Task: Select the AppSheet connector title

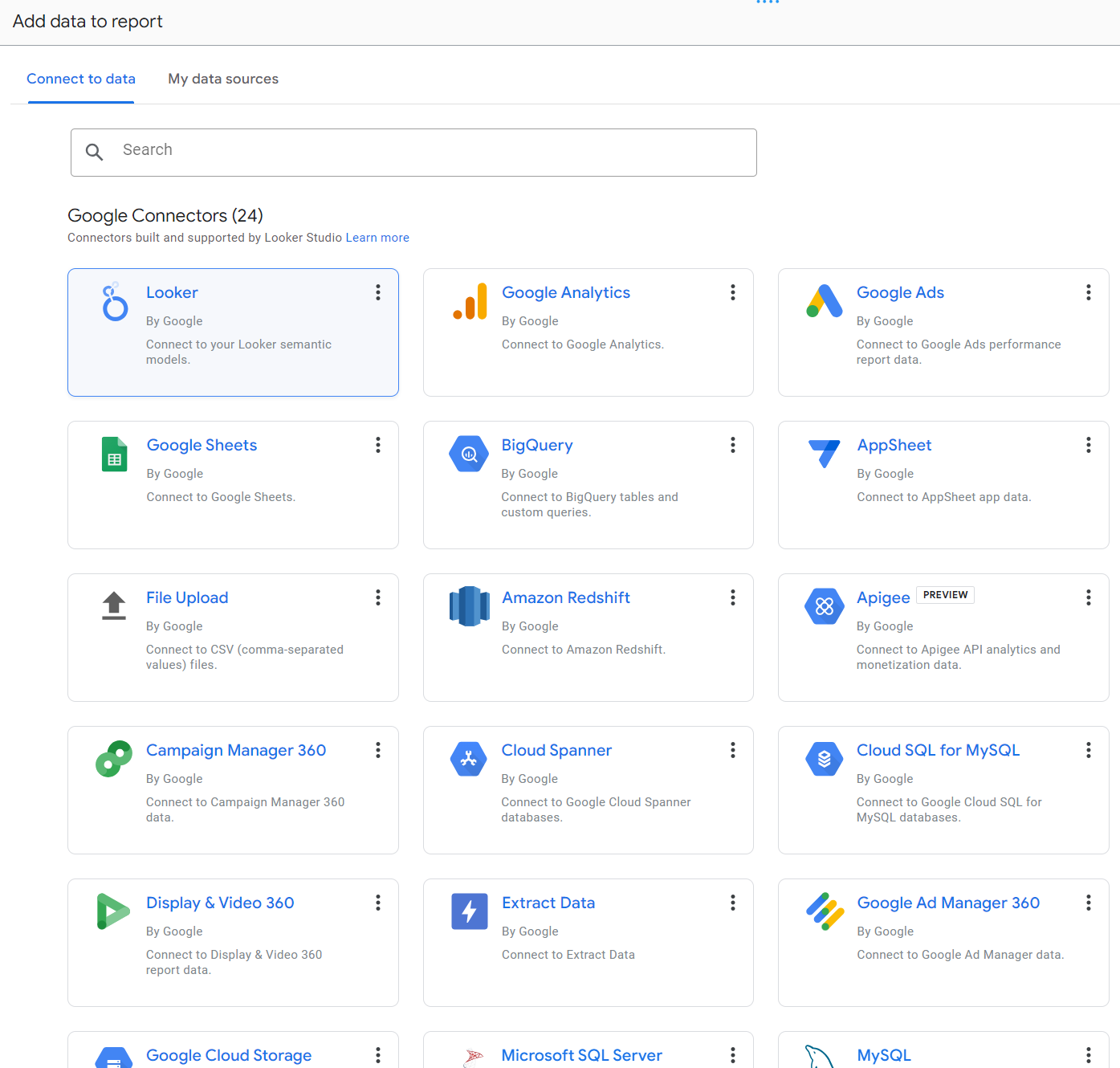Action: click(894, 445)
